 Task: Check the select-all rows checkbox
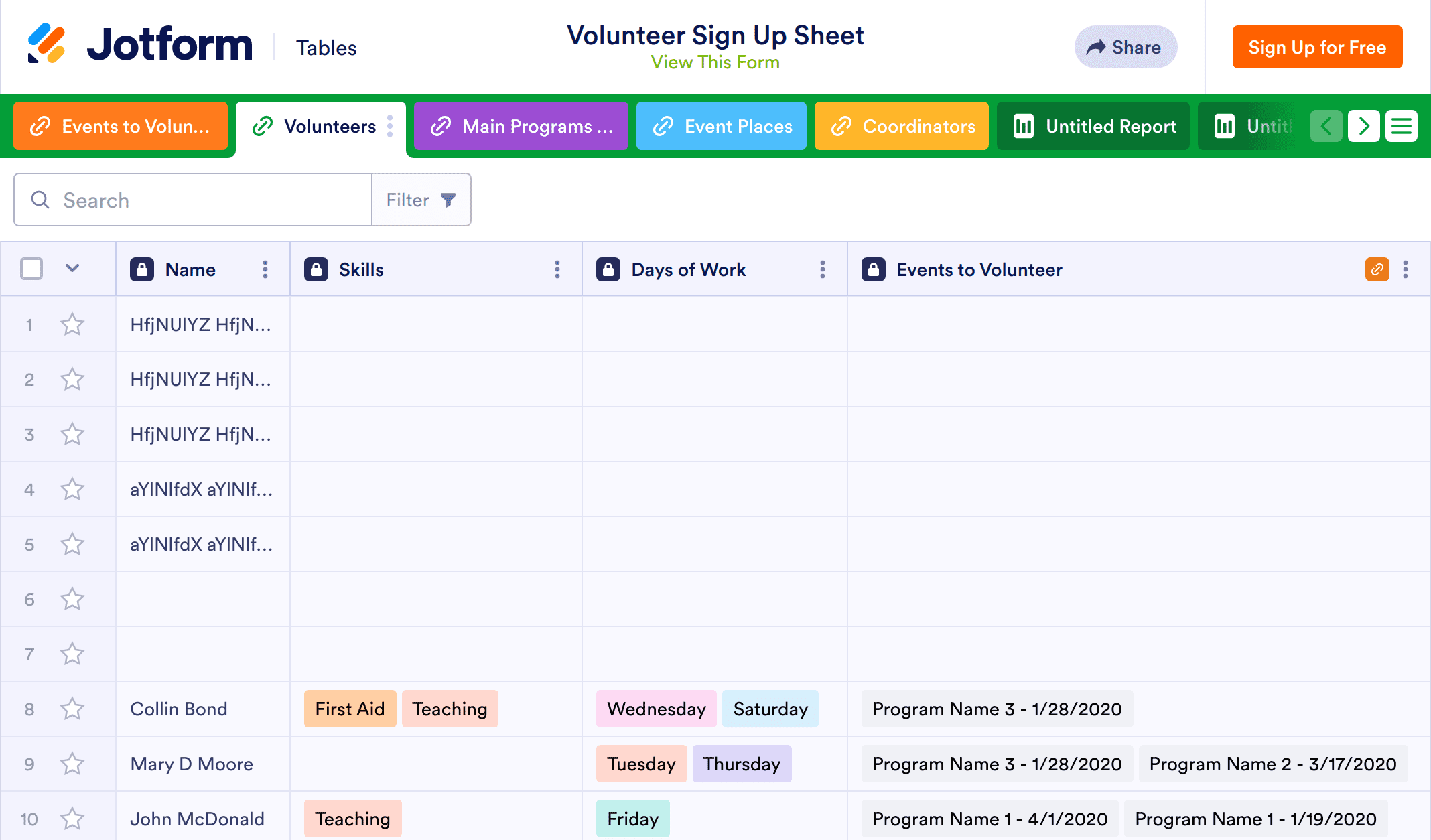tap(31, 269)
